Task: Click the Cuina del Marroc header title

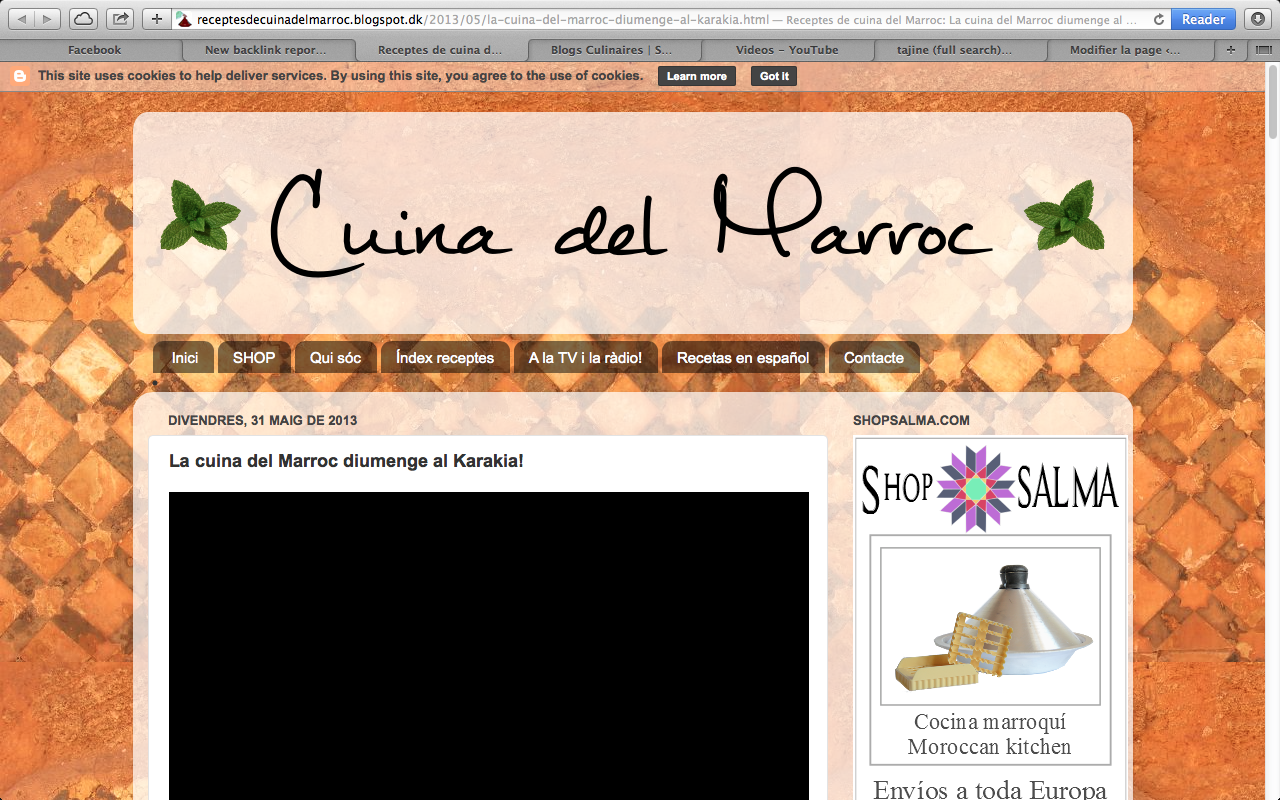Action: point(632,222)
